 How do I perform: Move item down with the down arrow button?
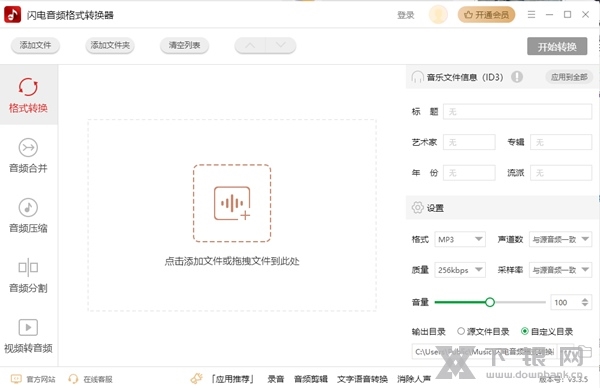pyautogui.click(x=280, y=45)
